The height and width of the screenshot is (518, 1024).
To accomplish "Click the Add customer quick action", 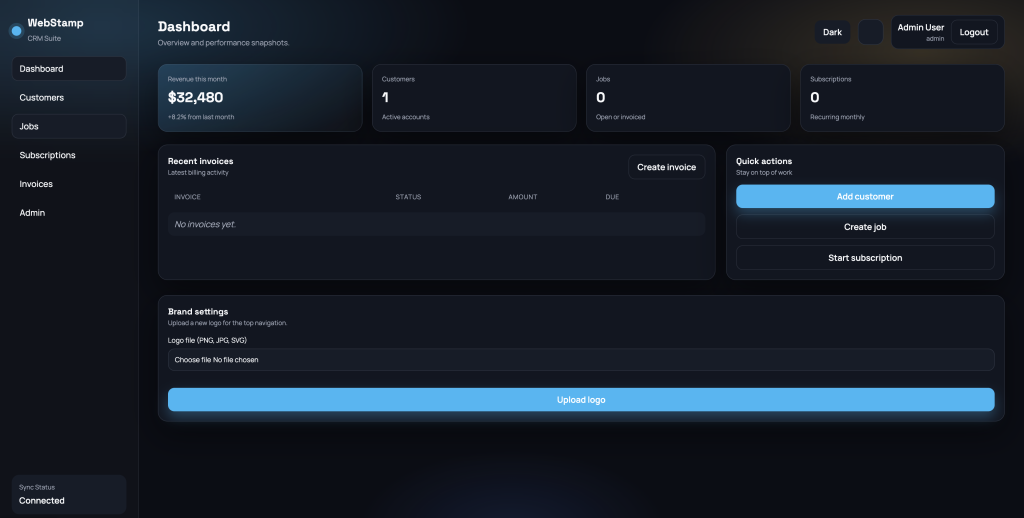I will (865, 197).
